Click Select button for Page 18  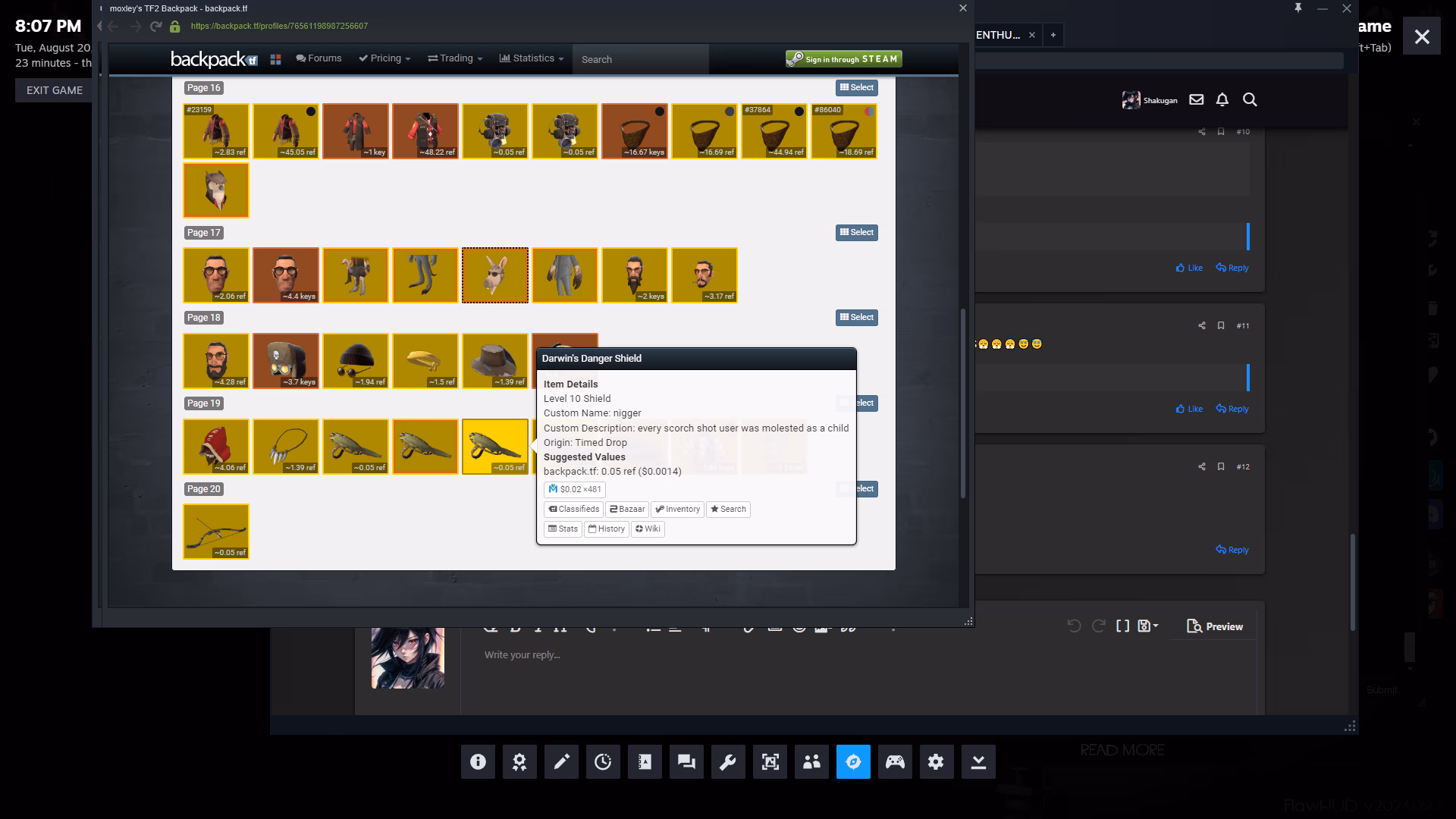pyautogui.click(x=857, y=318)
